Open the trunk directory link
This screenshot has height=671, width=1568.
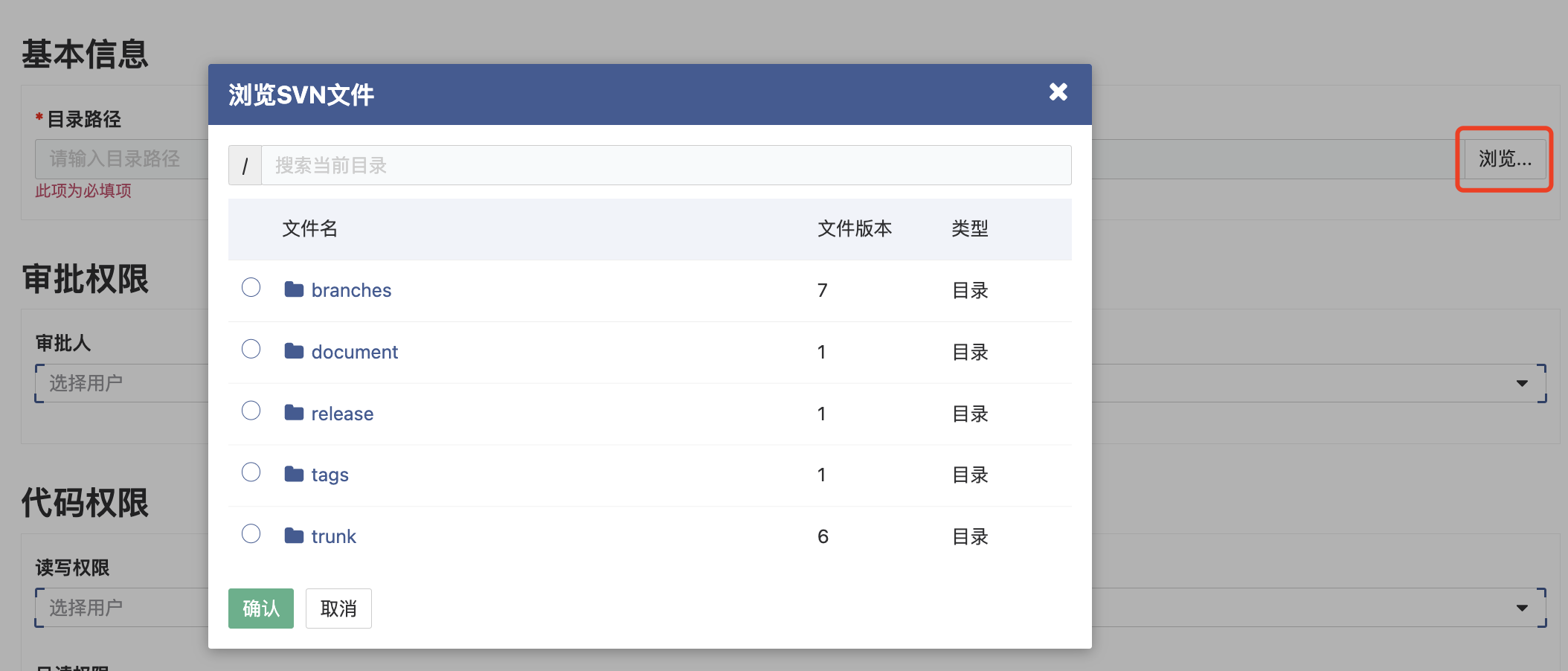click(x=333, y=536)
